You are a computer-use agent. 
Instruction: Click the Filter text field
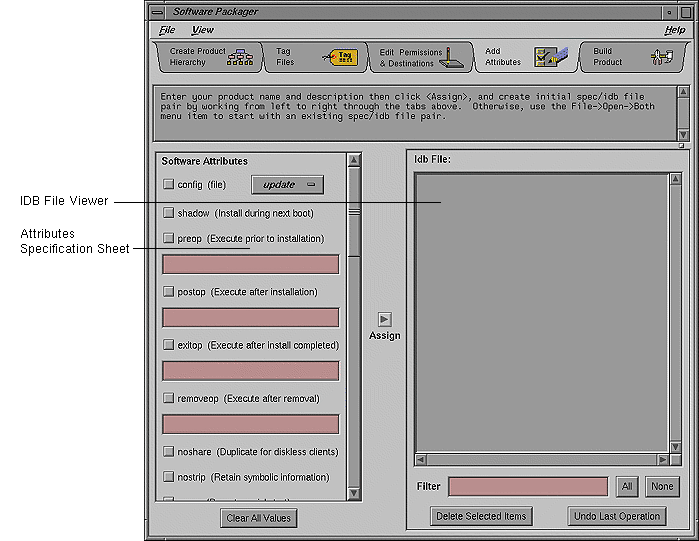click(528, 486)
